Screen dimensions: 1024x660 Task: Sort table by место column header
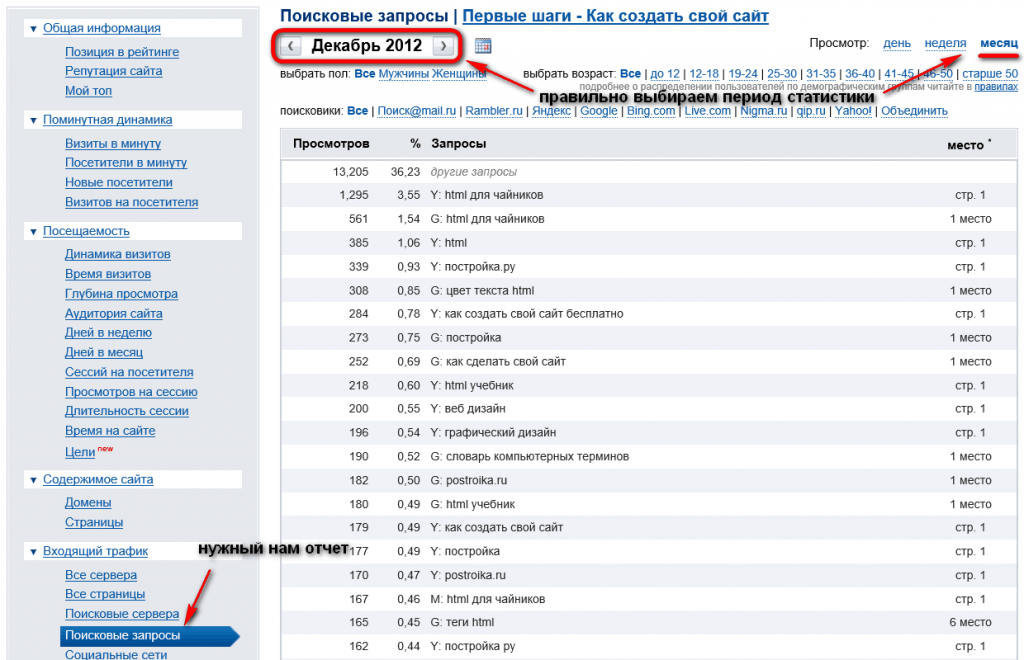[x=966, y=145]
